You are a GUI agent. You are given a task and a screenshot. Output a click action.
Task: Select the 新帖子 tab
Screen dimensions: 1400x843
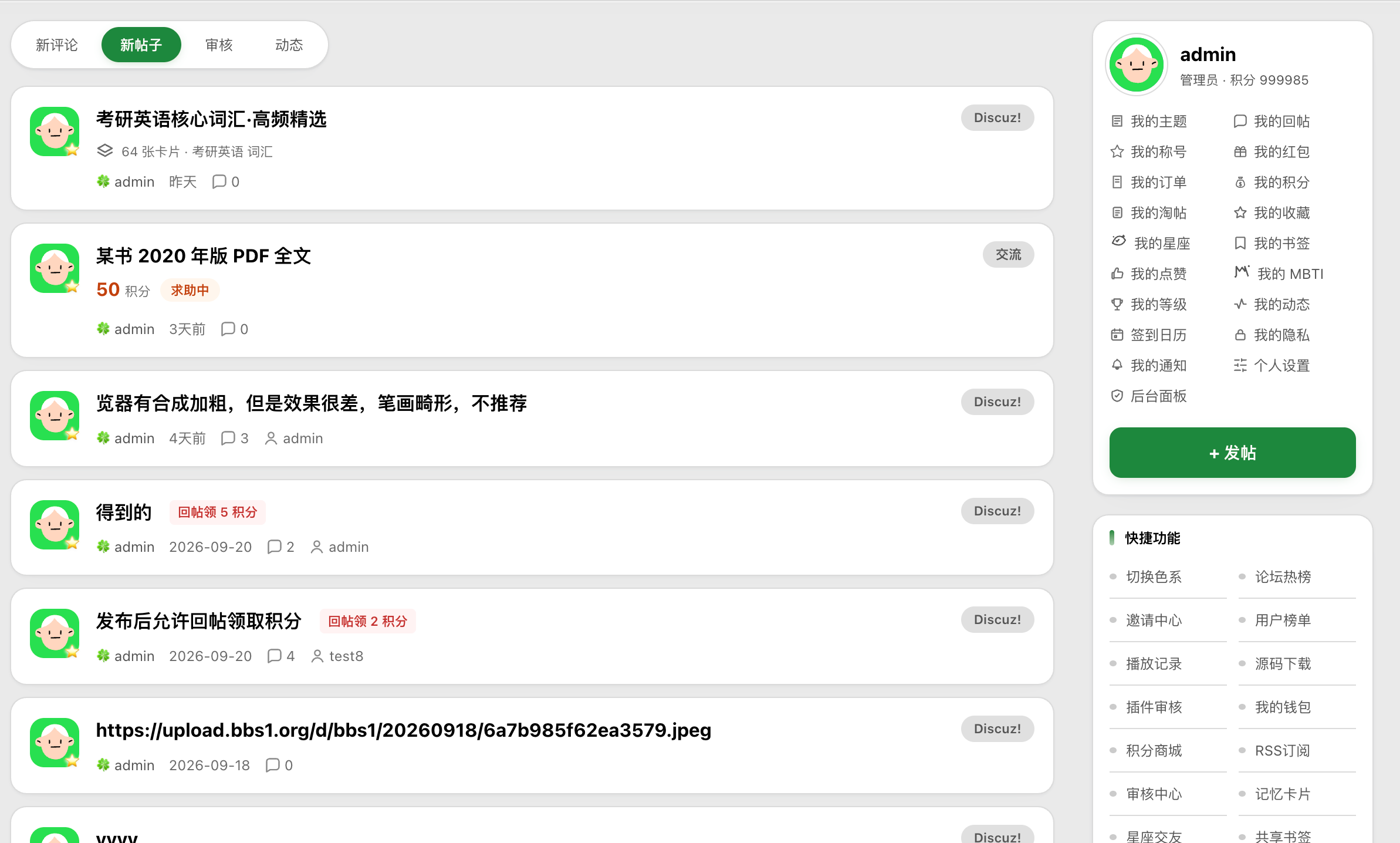(x=141, y=45)
